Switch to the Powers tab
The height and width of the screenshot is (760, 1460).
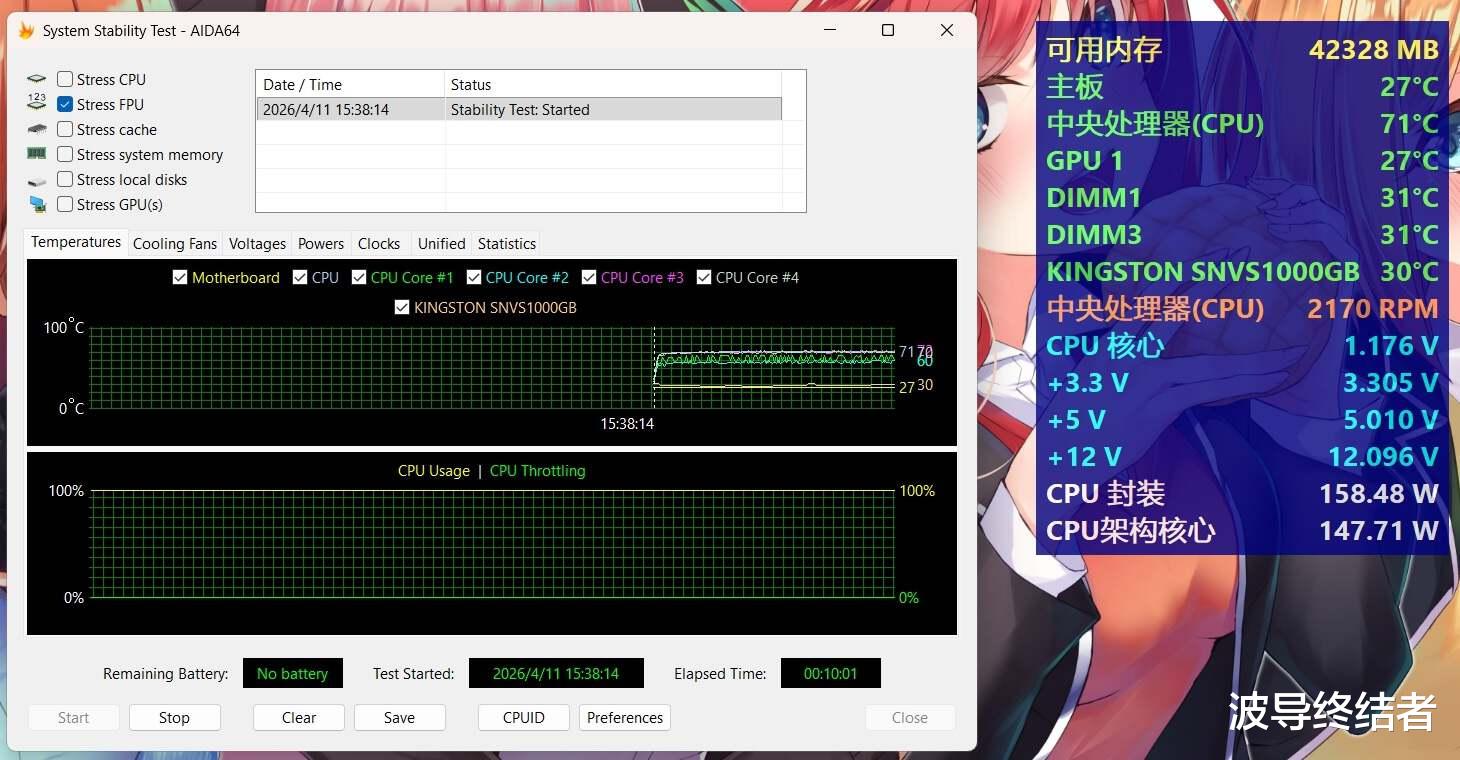click(321, 243)
